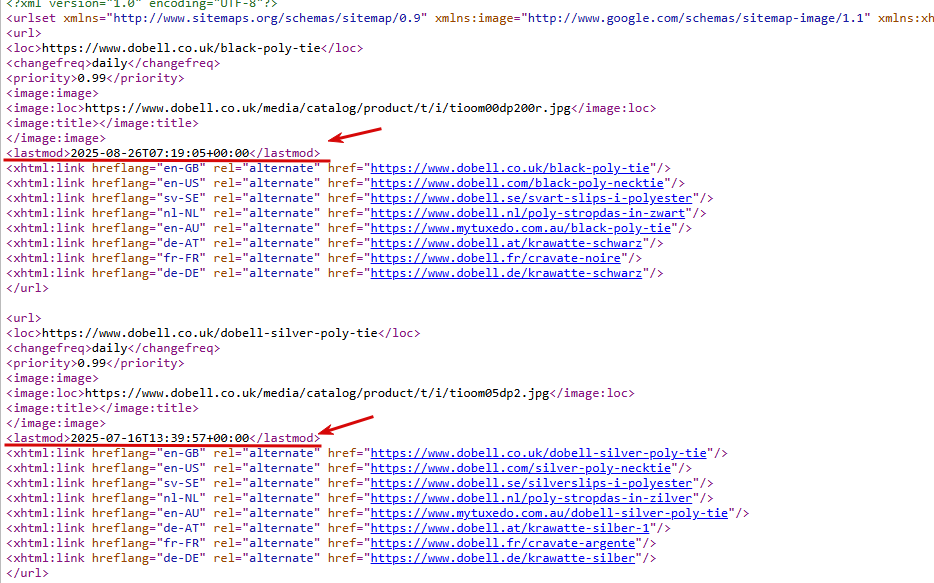Visit mytuxedo.com.au/black-poly-tie link
This screenshot has height=583, width=934.
521,228
